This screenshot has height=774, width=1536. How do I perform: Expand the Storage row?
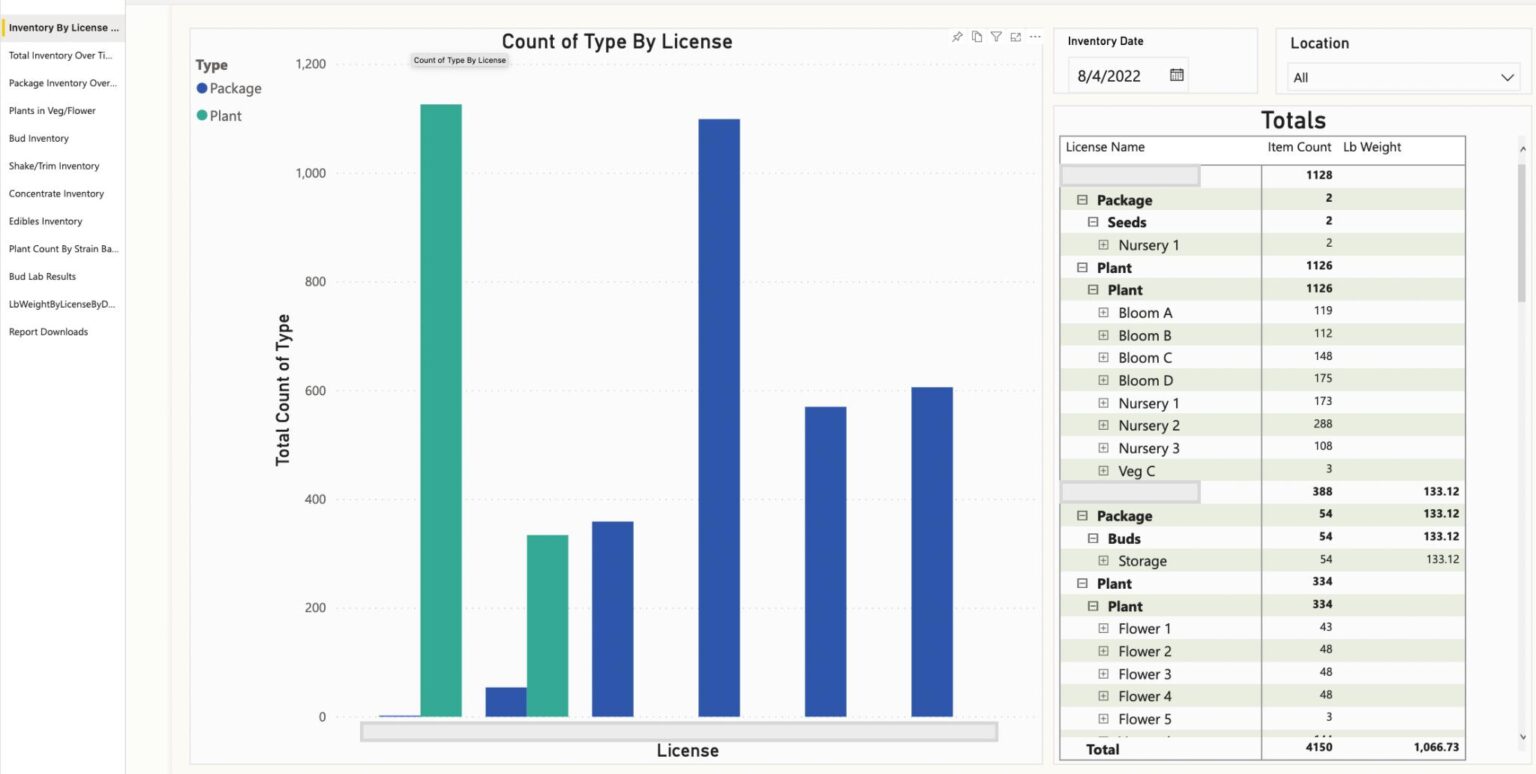pyautogui.click(x=1103, y=561)
